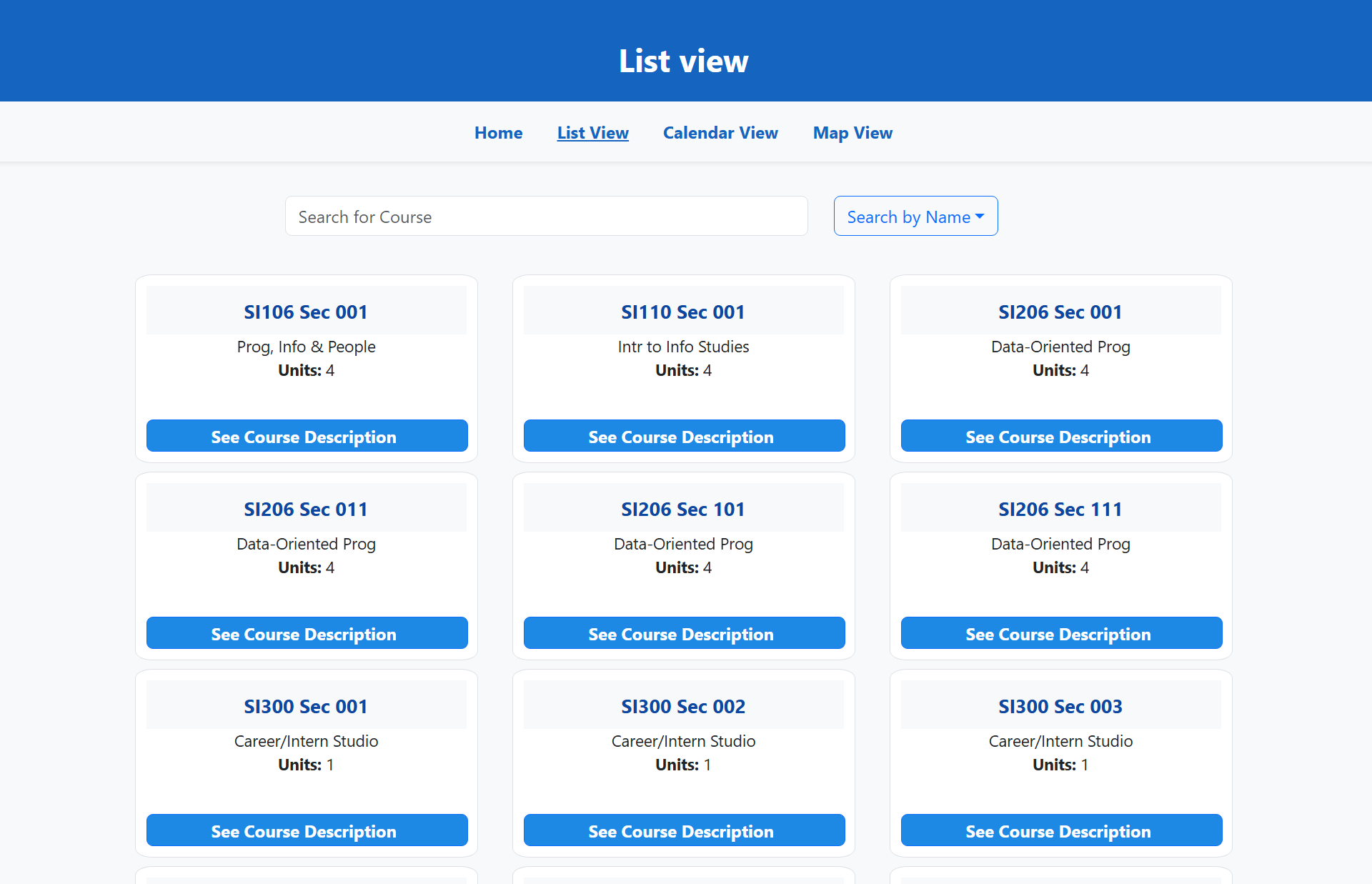See course description for SI206 Sec 011
1372x884 pixels.
pos(307,633)
